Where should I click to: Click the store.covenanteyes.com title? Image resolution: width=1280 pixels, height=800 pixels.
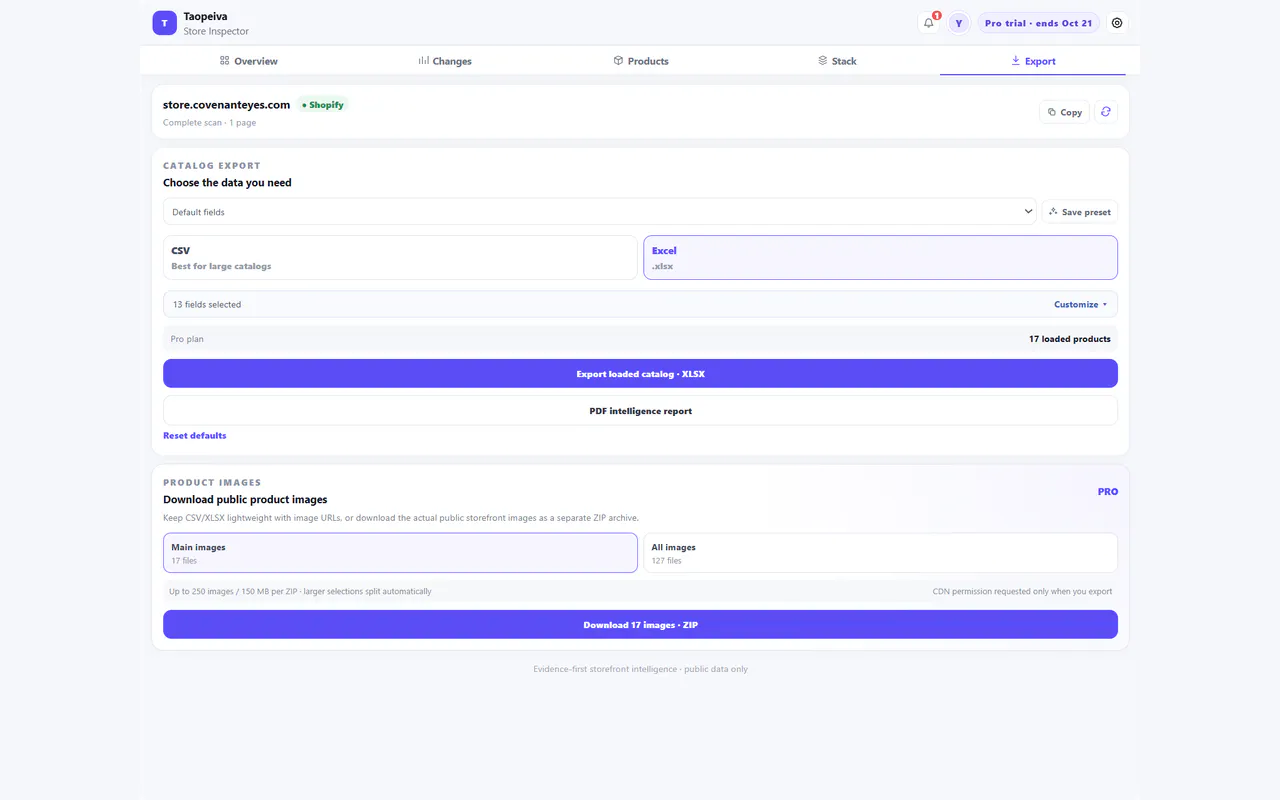click(227, 105)
